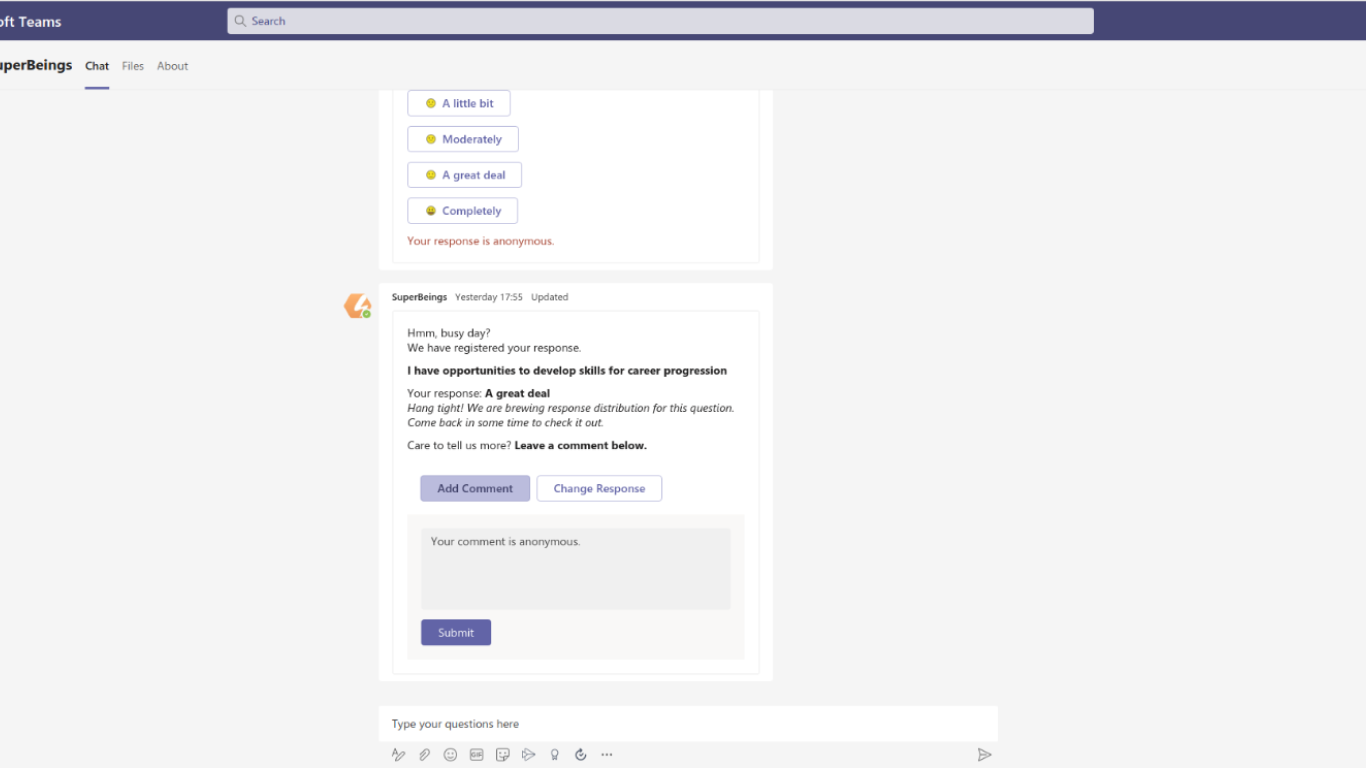Click 'Leave a comment below.' text

pos(581,446)
